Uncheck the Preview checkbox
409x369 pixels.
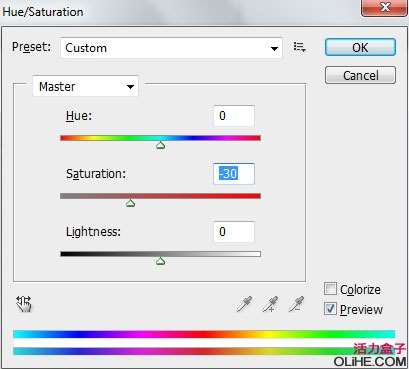click(x=330, y=309)
